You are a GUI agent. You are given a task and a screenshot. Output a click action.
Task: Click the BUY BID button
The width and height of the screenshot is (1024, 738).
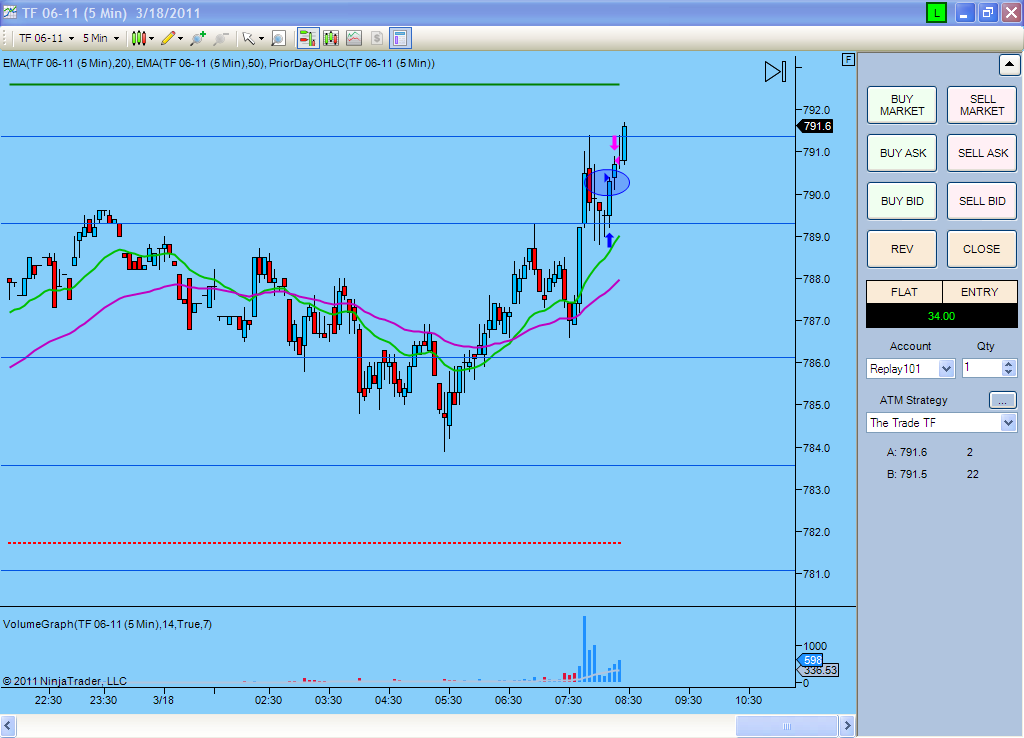coord(902,201)
